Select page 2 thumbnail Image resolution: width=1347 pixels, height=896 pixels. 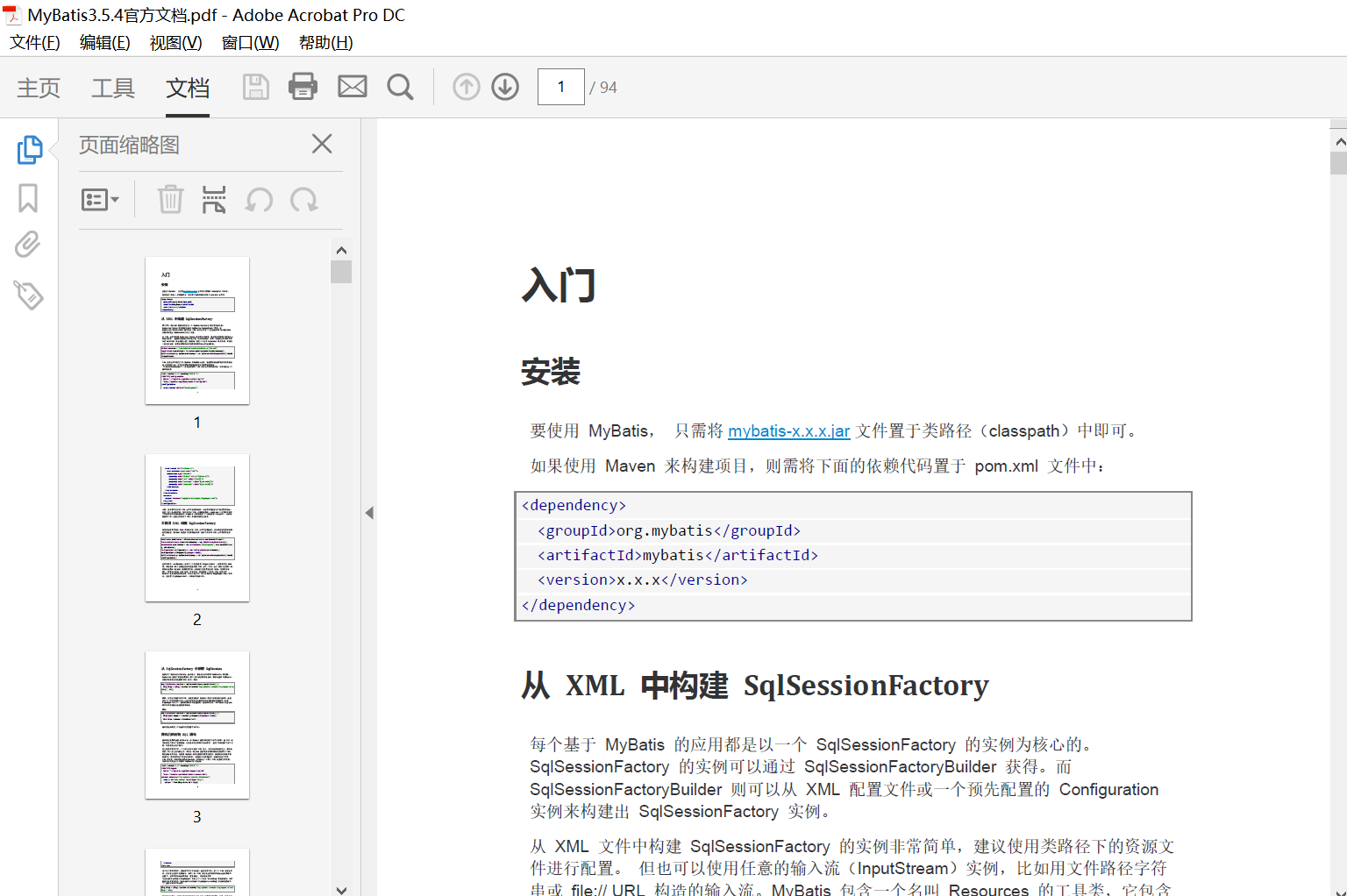tap(197, 528)
